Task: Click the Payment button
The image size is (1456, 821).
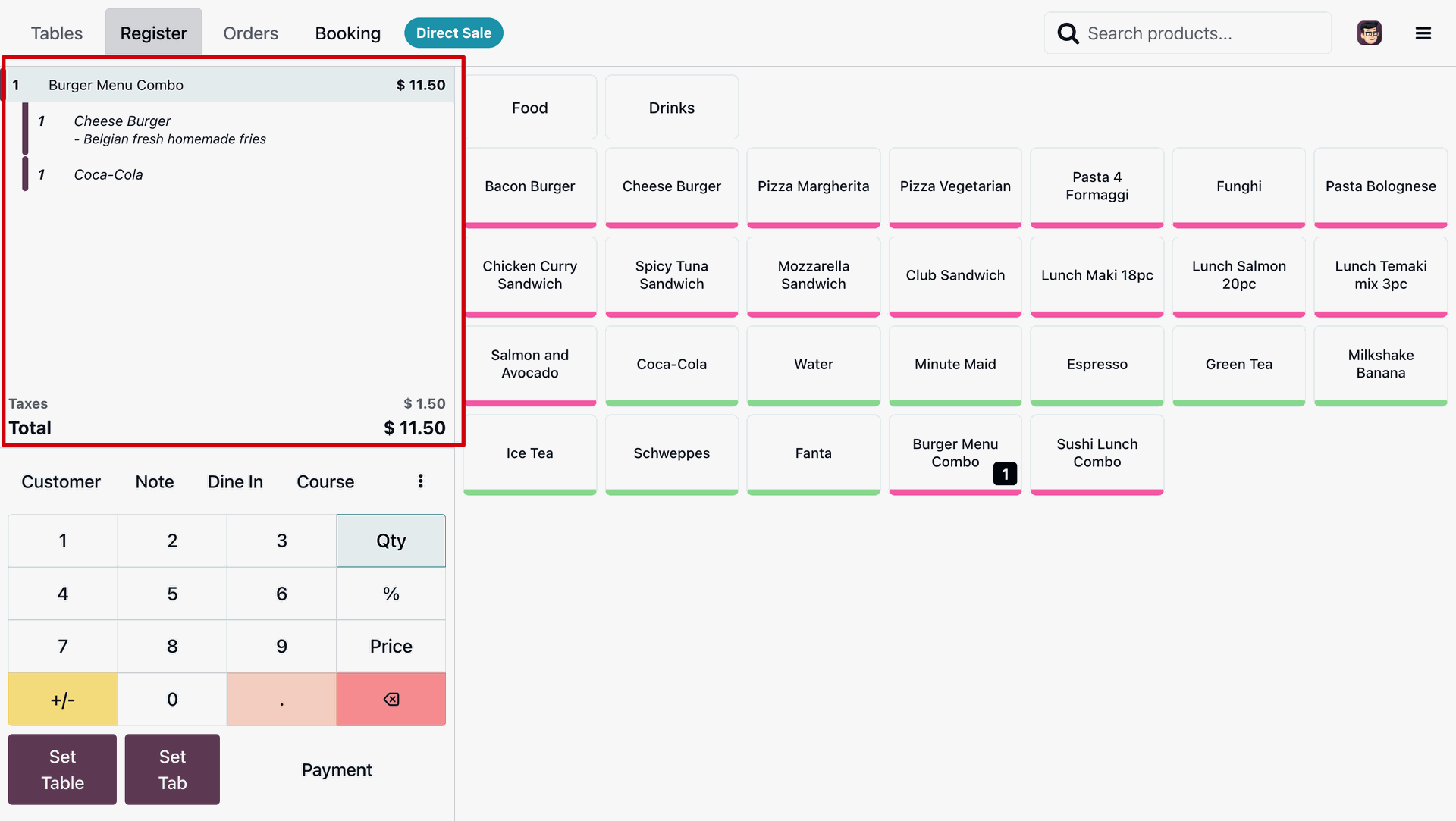Action: tap(337, 770)
